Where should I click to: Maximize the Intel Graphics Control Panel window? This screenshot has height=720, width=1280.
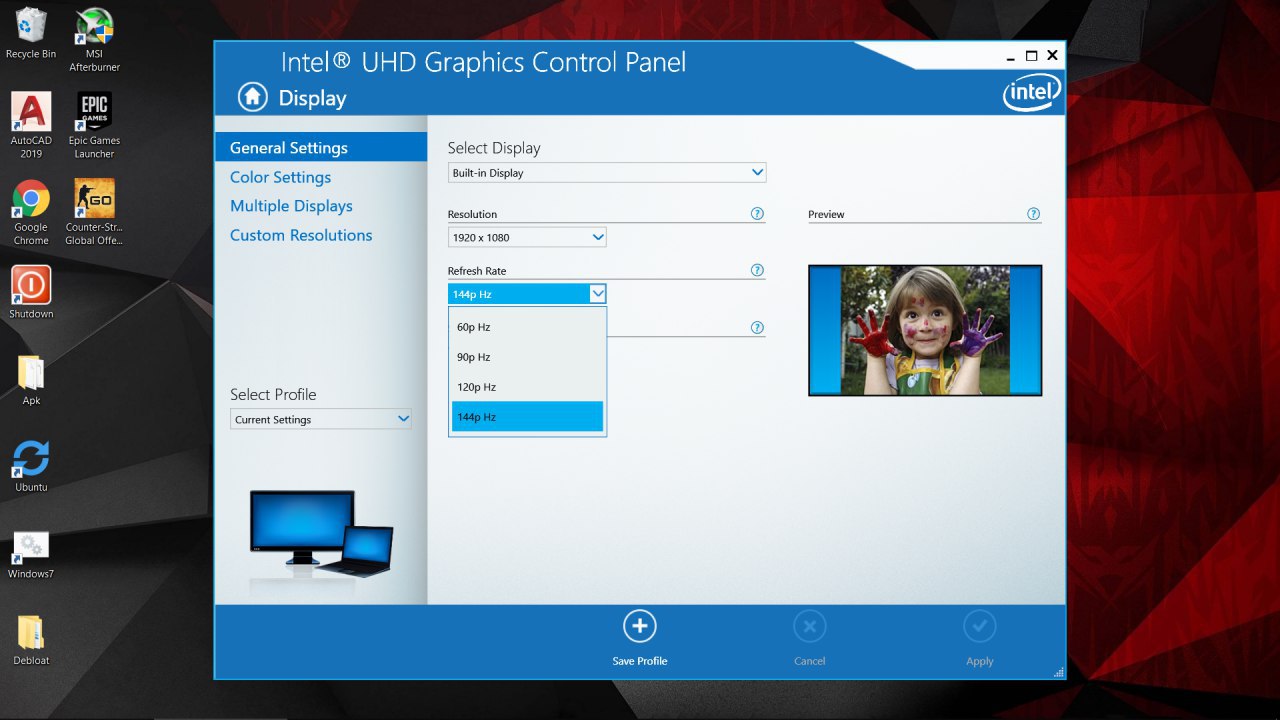[1032, 56]
